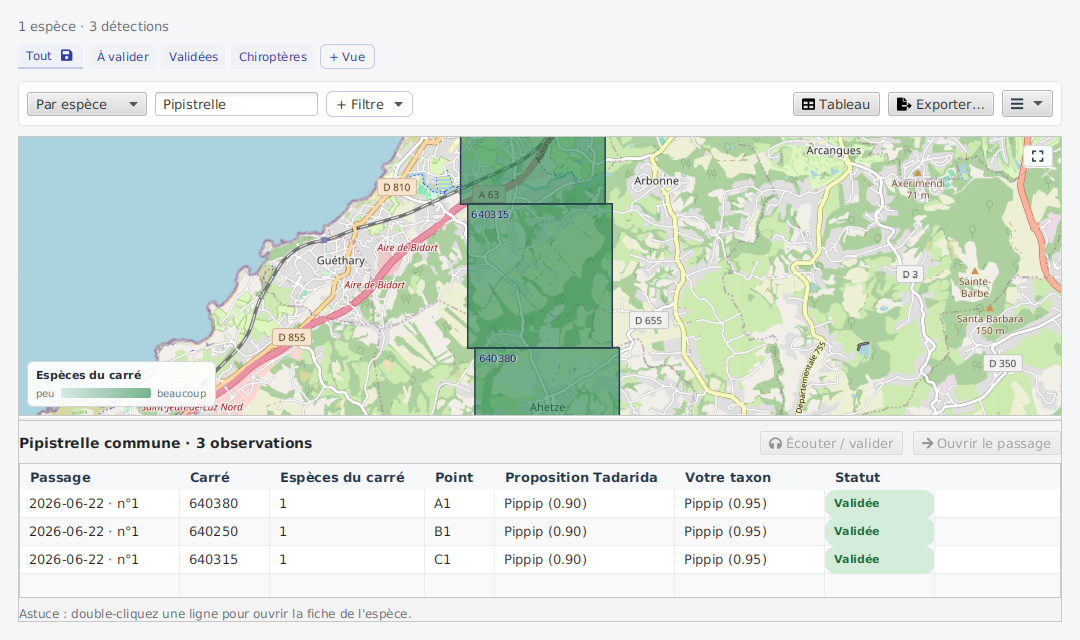Click the headphones icon on Écouter / valider
Viewport: 1080px width, 640px height.
pos(776,444)
